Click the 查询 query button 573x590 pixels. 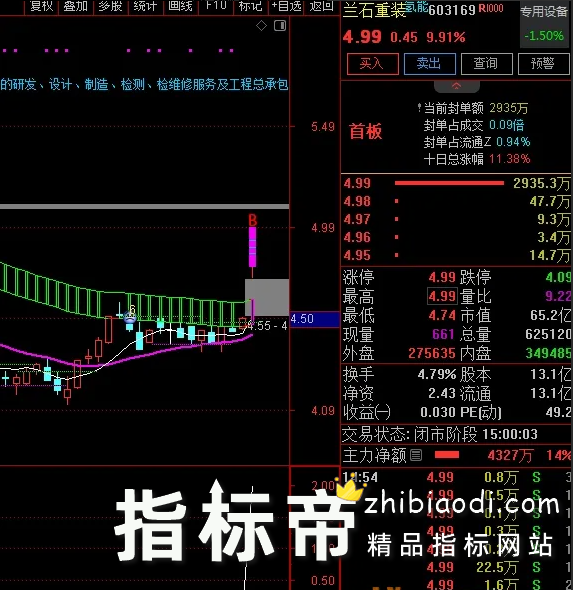pos(486,64)
